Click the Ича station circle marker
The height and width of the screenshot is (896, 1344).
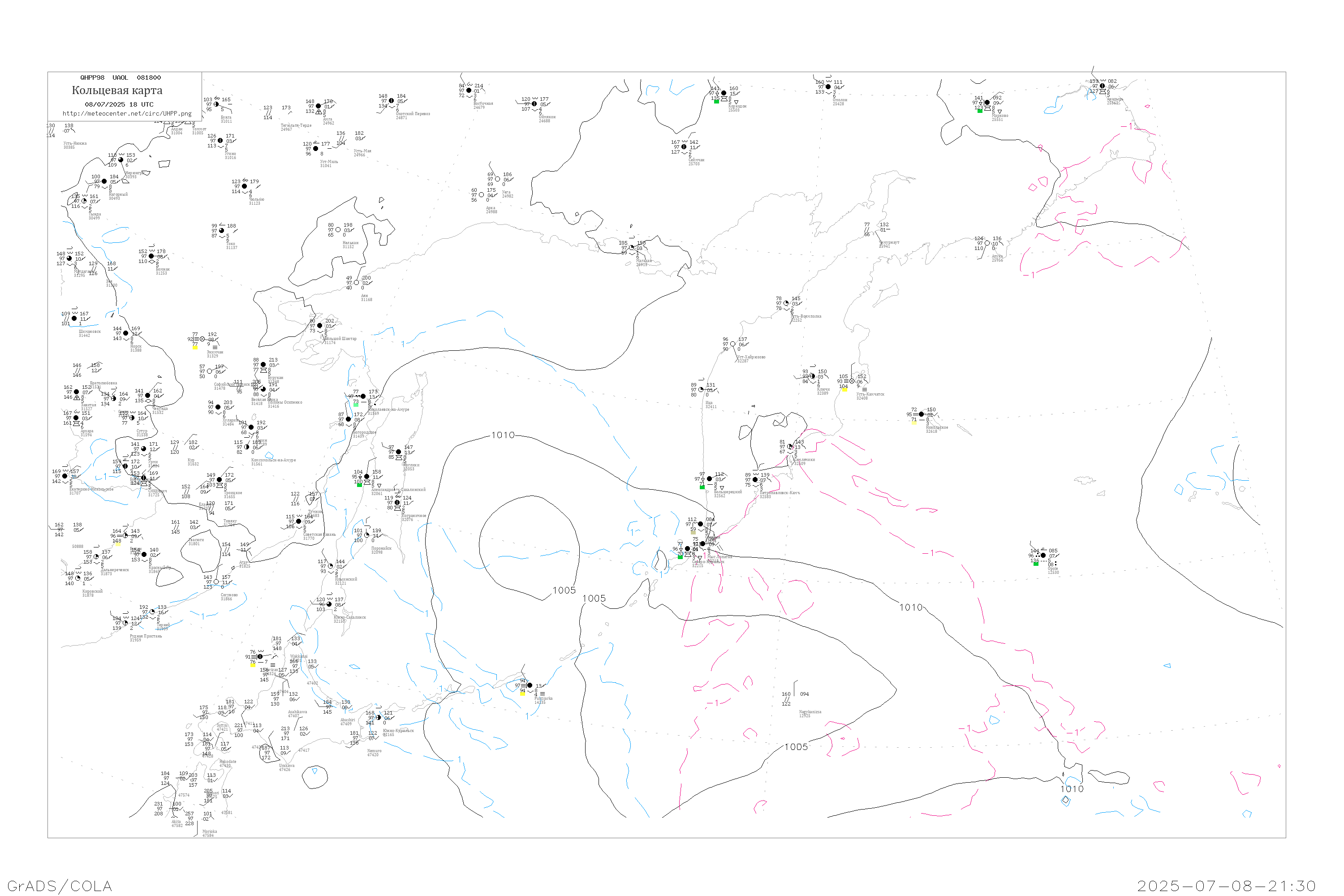click(x=701, y=390)
